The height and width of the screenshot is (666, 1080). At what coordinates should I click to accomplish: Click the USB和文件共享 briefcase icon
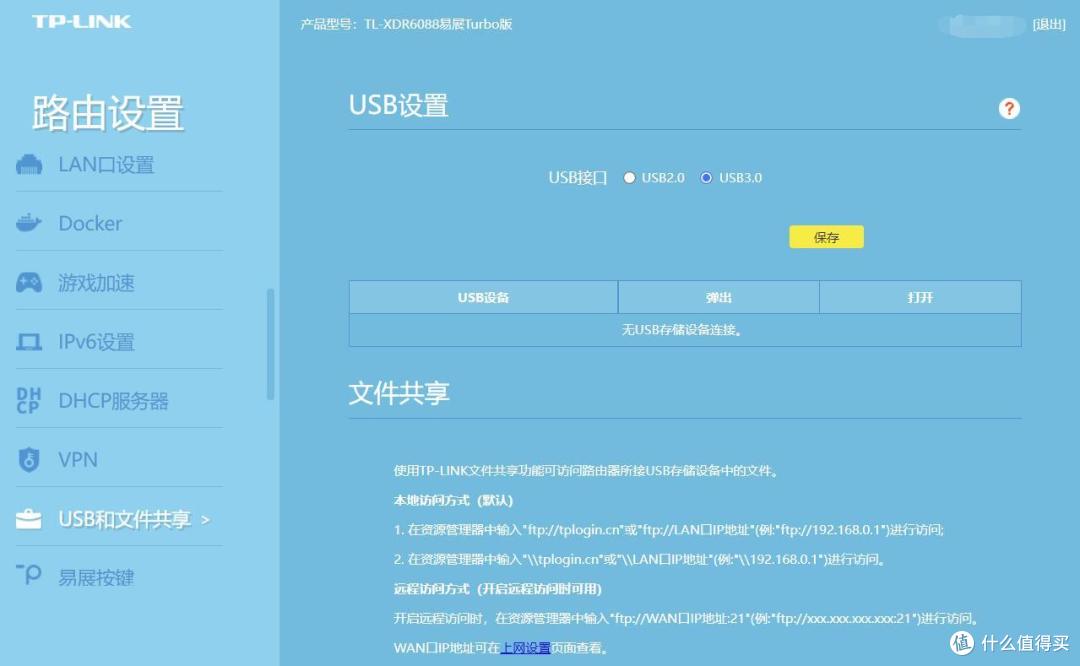point(29,518)
